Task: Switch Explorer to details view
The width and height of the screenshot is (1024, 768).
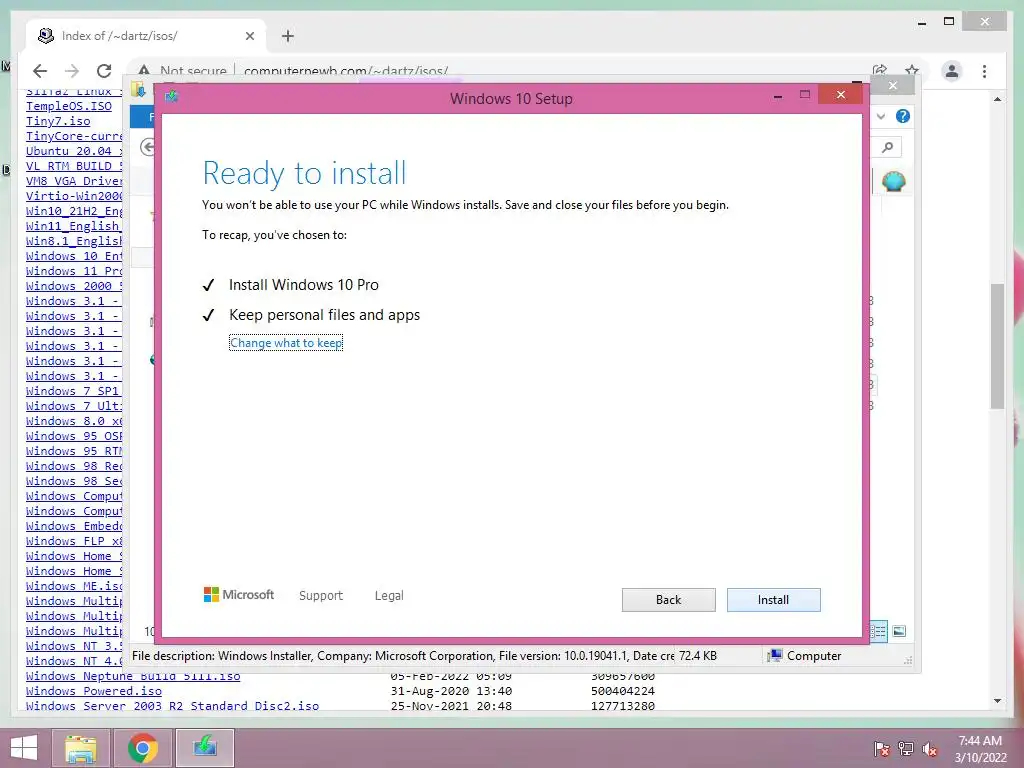Action: [x=878, y=631]
